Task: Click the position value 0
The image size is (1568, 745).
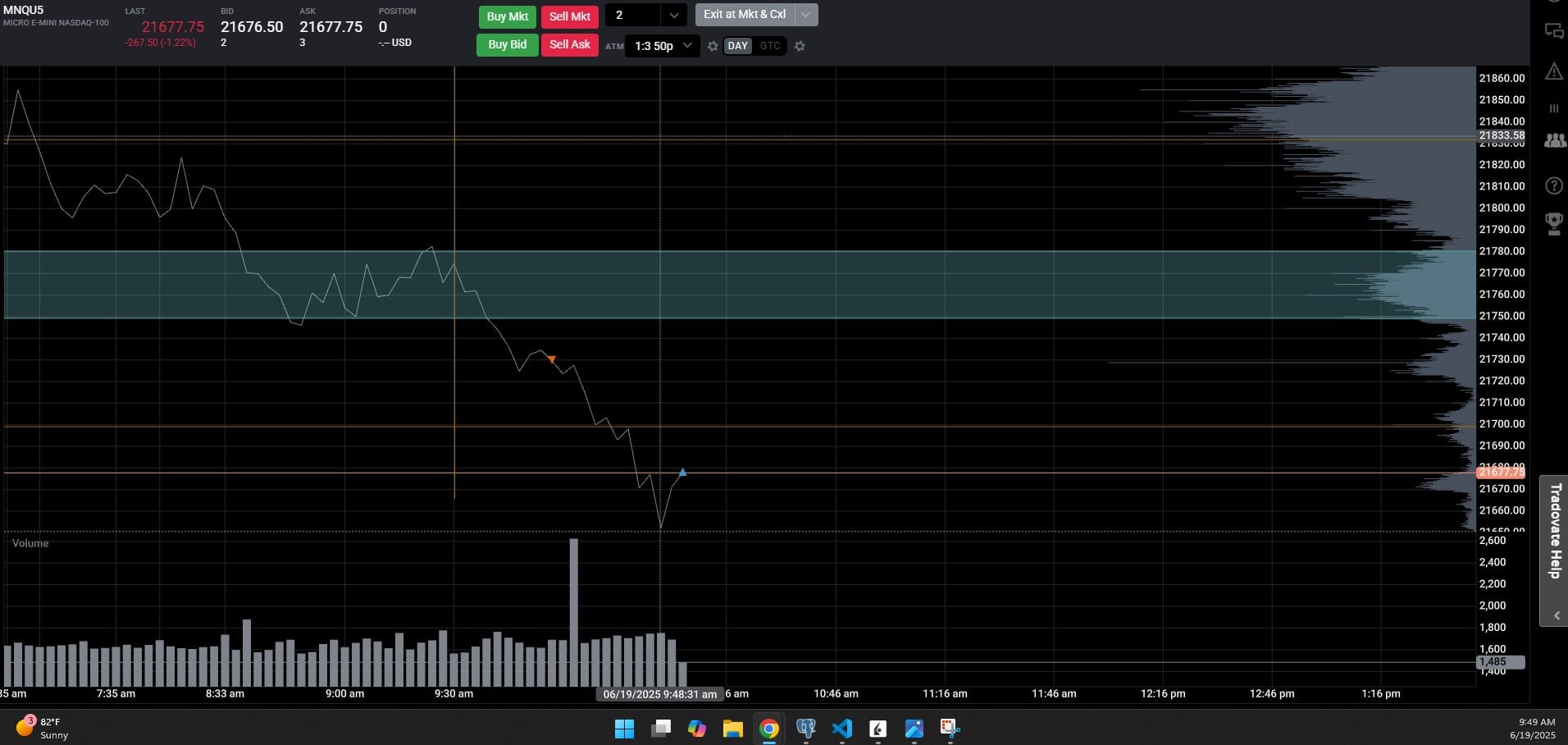Action: [383, 27]
